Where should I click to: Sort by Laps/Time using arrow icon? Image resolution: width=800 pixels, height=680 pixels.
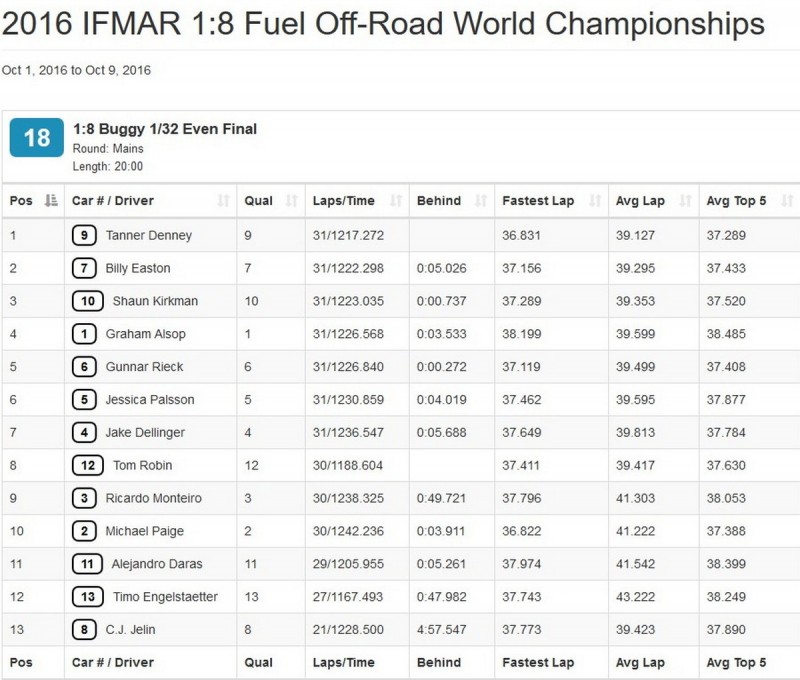pyautogui.click(x=395, y=200)
